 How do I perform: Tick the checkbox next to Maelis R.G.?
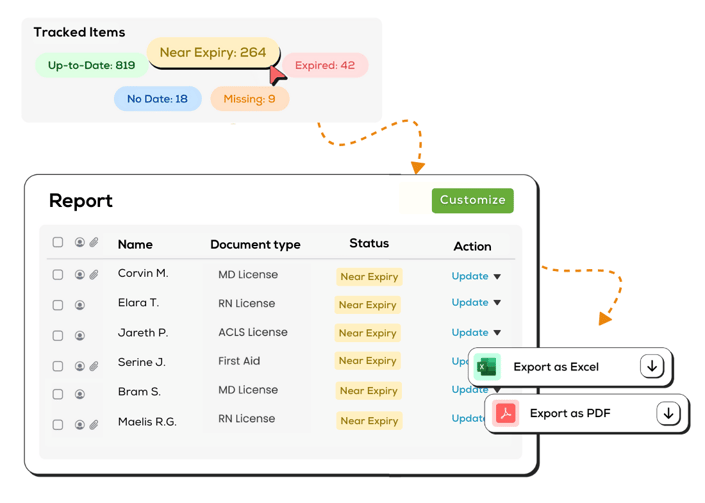tap(58, 425)
